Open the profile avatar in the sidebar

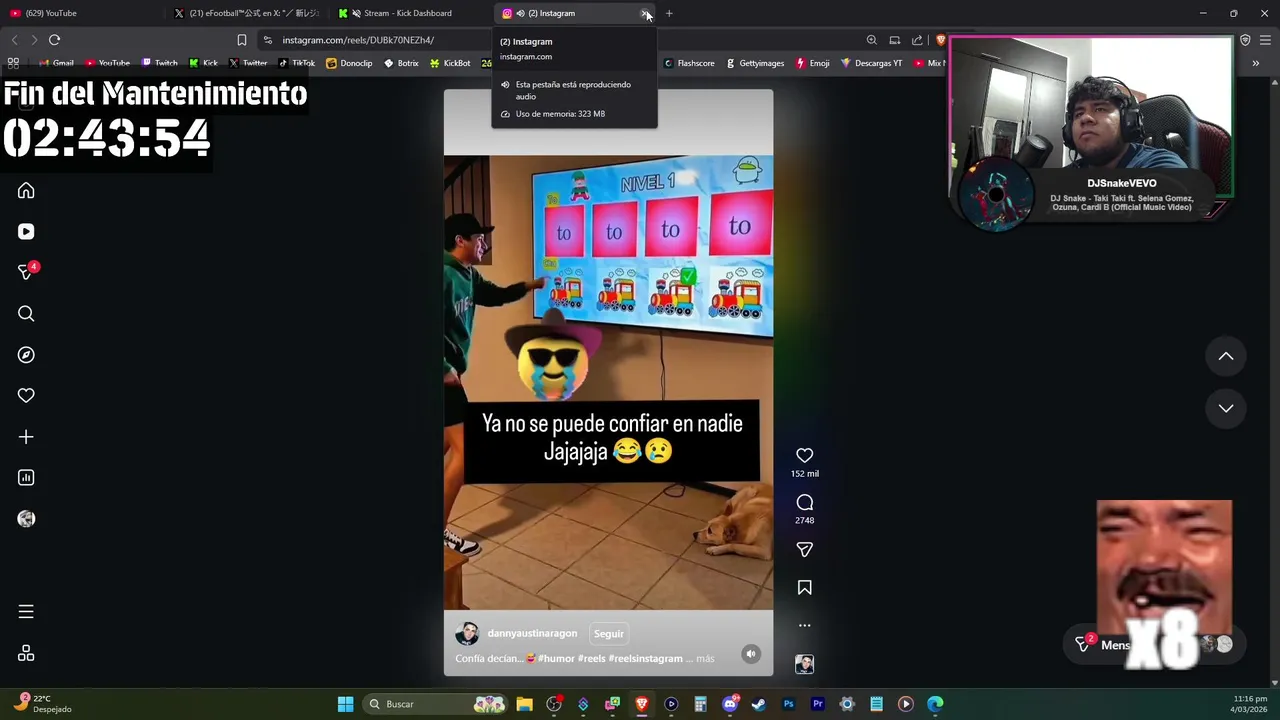26,519
